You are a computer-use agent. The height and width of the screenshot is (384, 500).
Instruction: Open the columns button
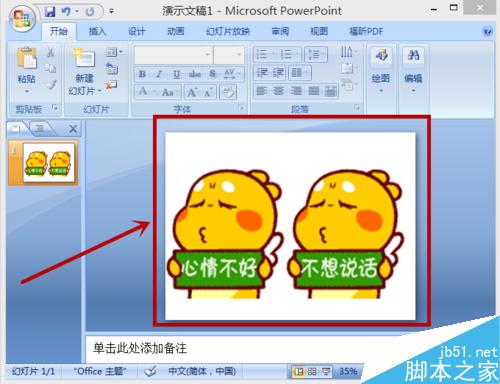pyautogui.click(x=300, y=73)
